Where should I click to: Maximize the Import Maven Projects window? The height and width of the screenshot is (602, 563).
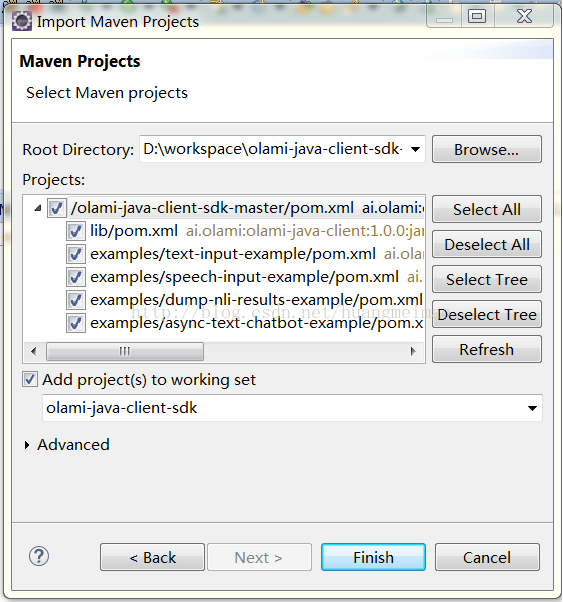pos(477,17)
